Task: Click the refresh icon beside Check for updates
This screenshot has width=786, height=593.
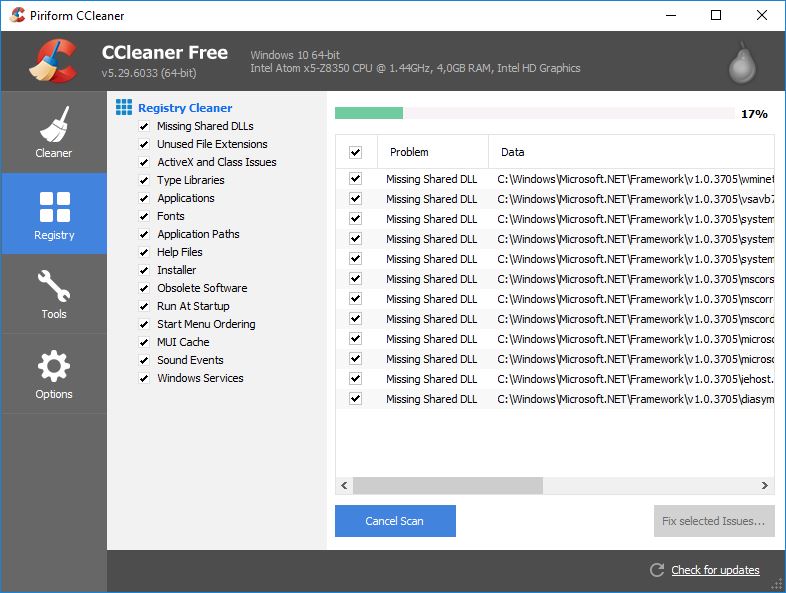Action: point(657,570)
